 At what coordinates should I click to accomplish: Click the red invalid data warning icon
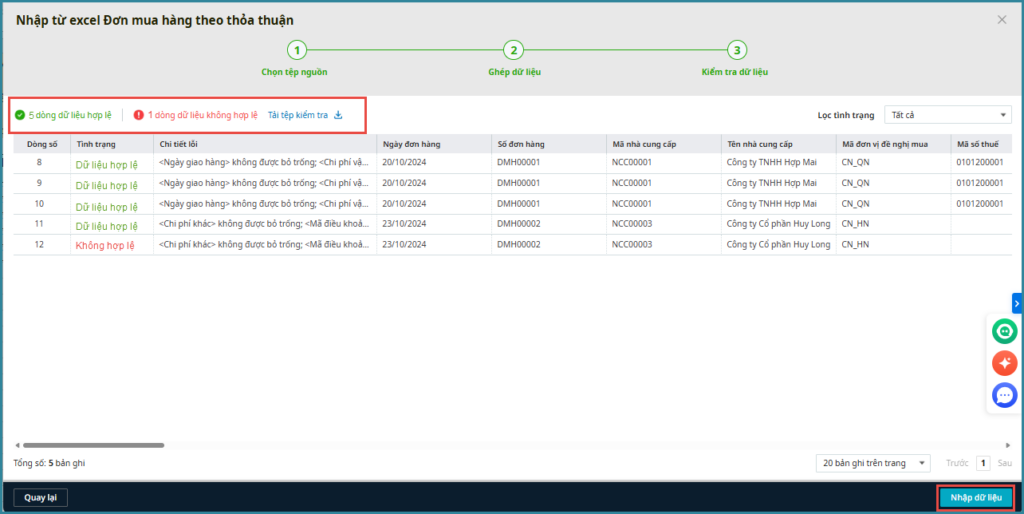pyautogui.click(x=139, y=115)
